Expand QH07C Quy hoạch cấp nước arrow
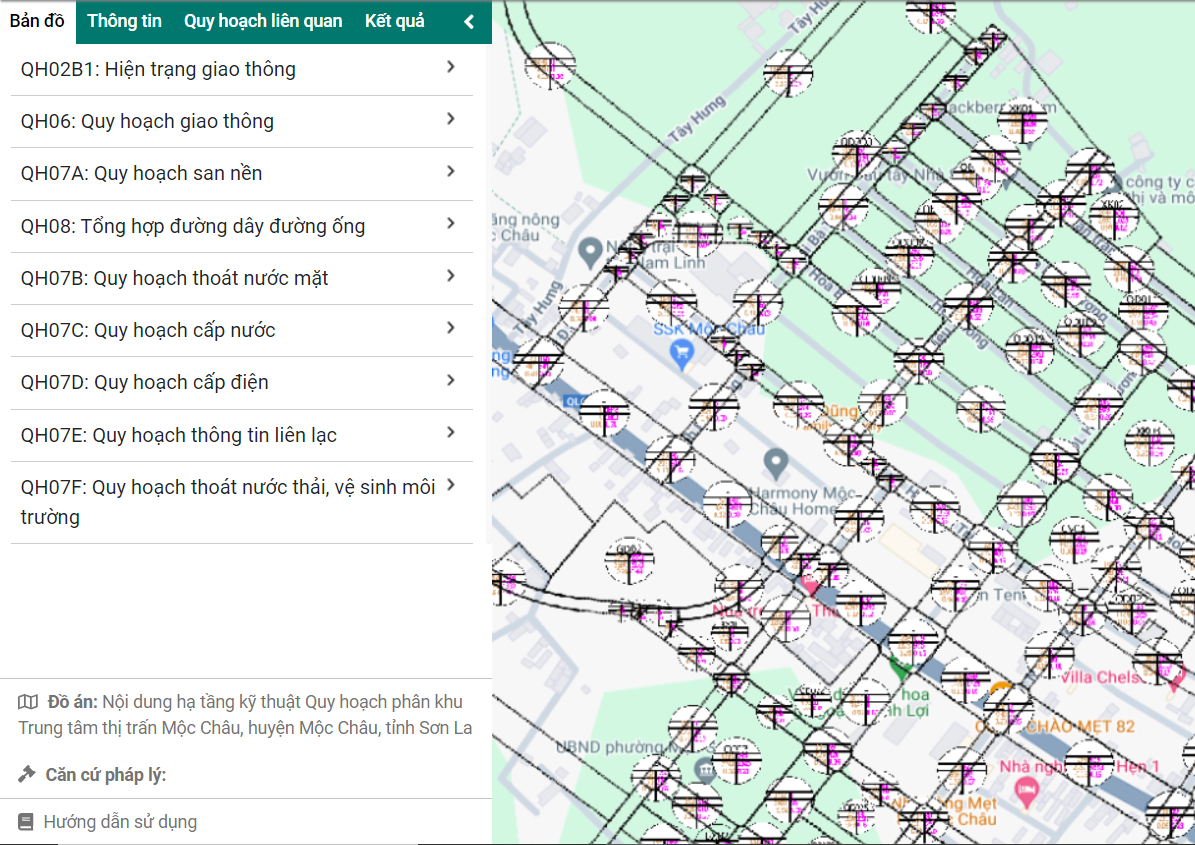Viewport: 1195px width, 845px height. 451,328
